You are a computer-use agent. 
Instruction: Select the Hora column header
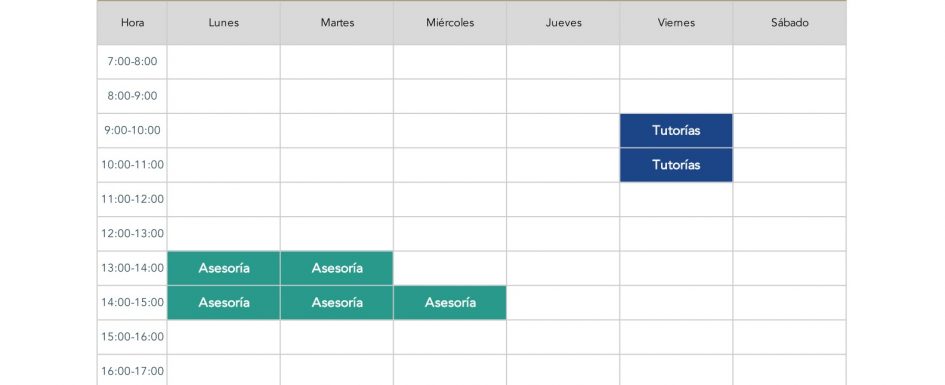[132, 23]
